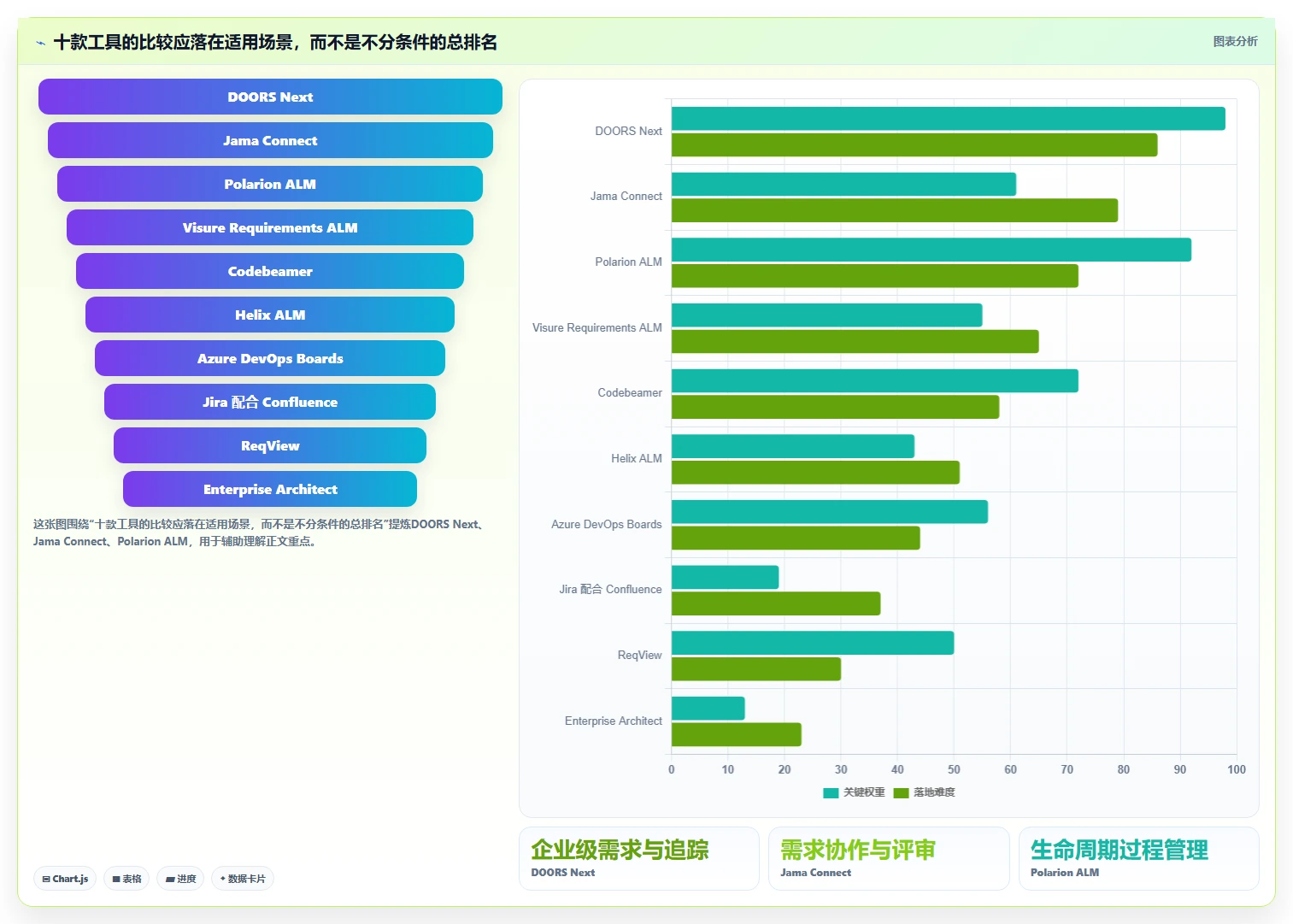
Task: Click Jama Connect green chart bar
Action: coord(895,210)
